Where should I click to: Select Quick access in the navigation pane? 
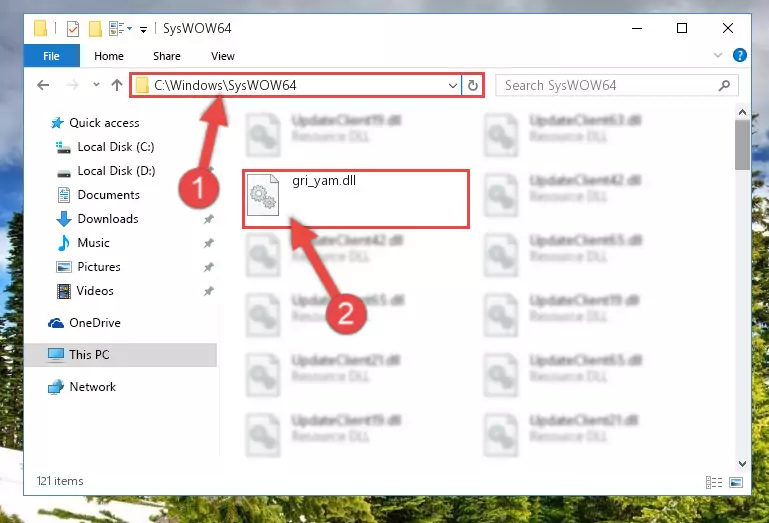click(104, 123)
